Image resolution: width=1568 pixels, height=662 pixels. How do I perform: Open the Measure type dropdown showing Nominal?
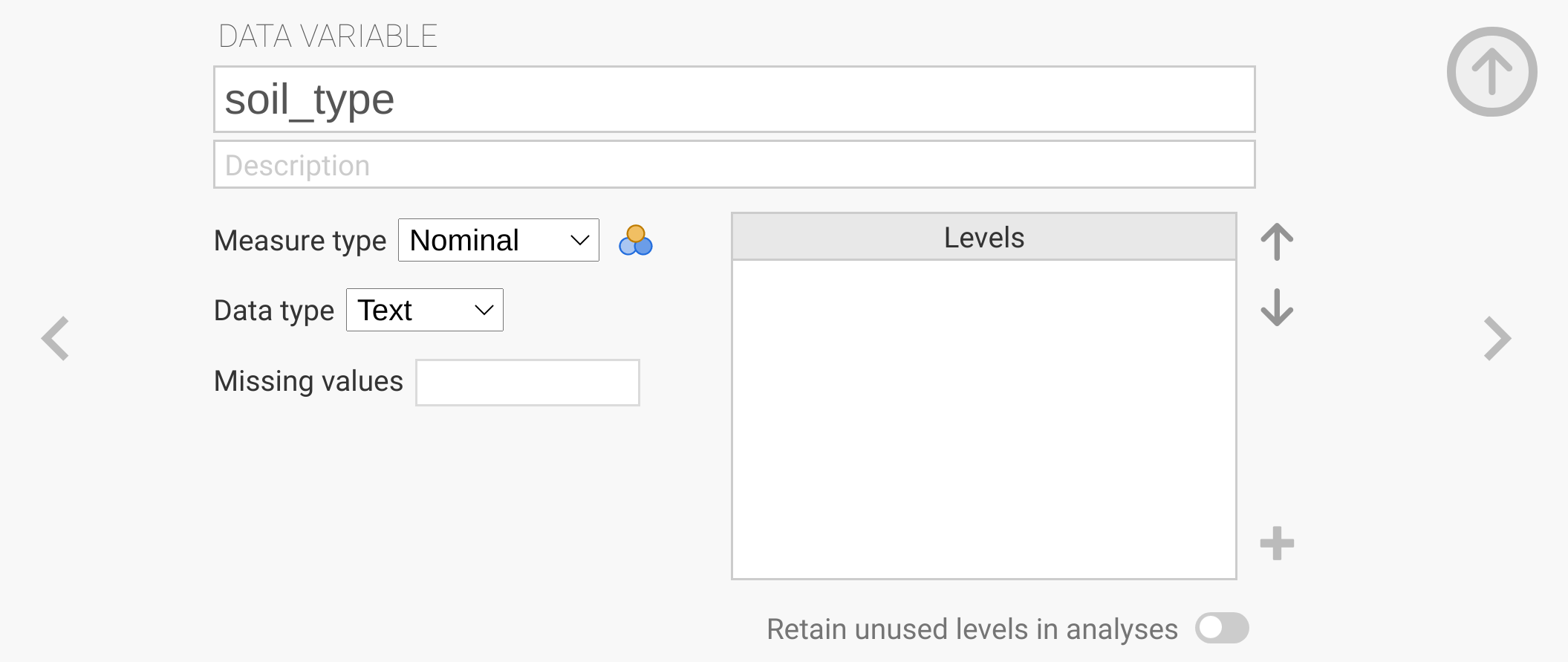[x=498, y=240]
